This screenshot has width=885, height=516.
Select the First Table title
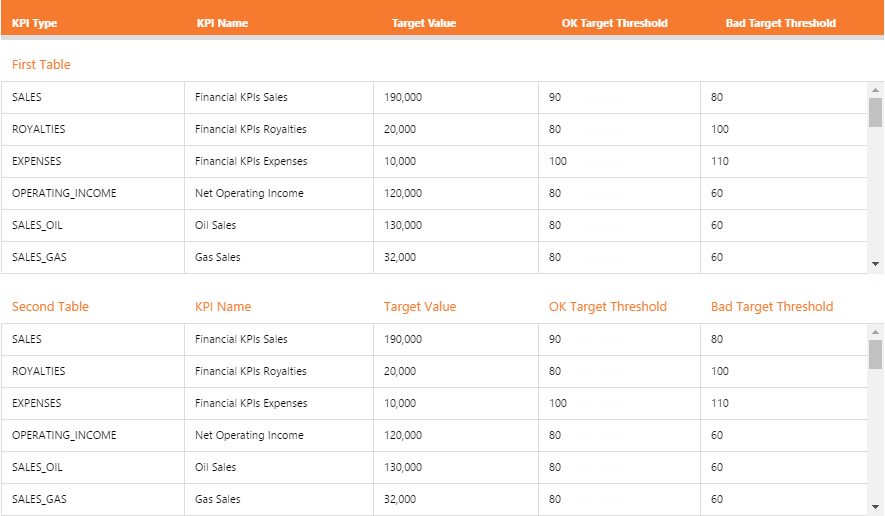(x=41, y=65)
